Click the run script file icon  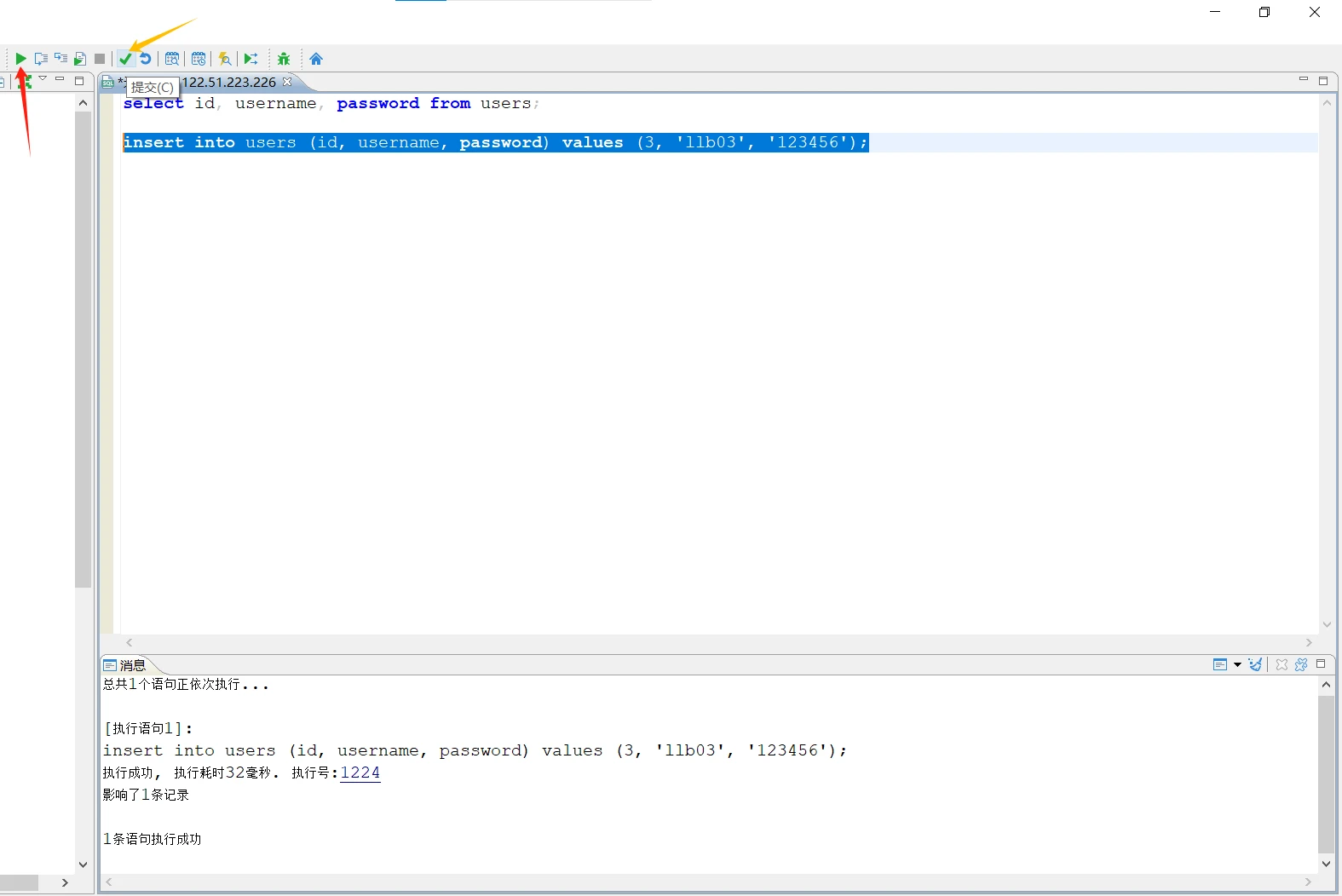pyautogui.click(x=80, y=59)
